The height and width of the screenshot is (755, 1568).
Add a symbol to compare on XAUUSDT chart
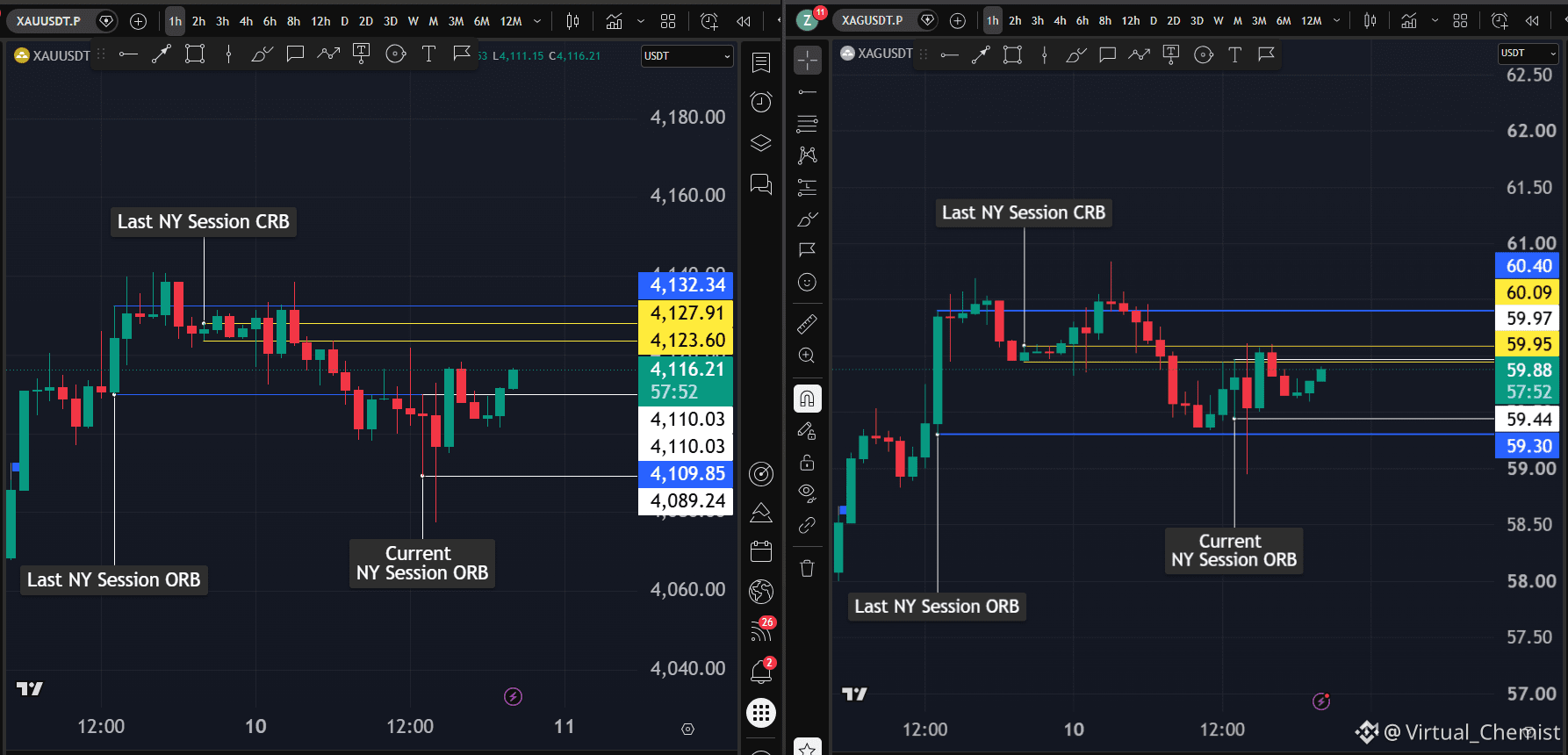138,21
